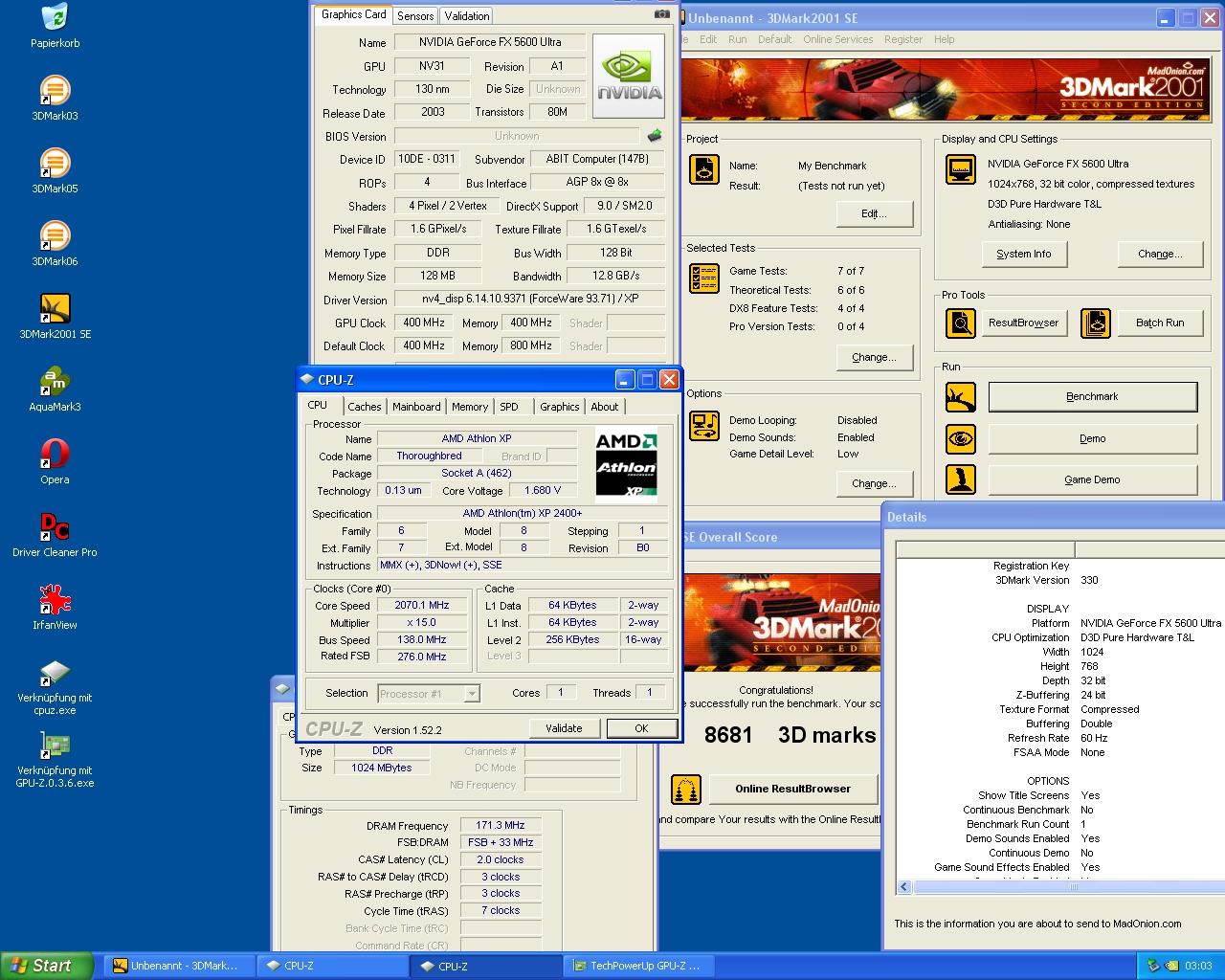
Task: Click the Selected Tests checklist icon
Action: 704,278
